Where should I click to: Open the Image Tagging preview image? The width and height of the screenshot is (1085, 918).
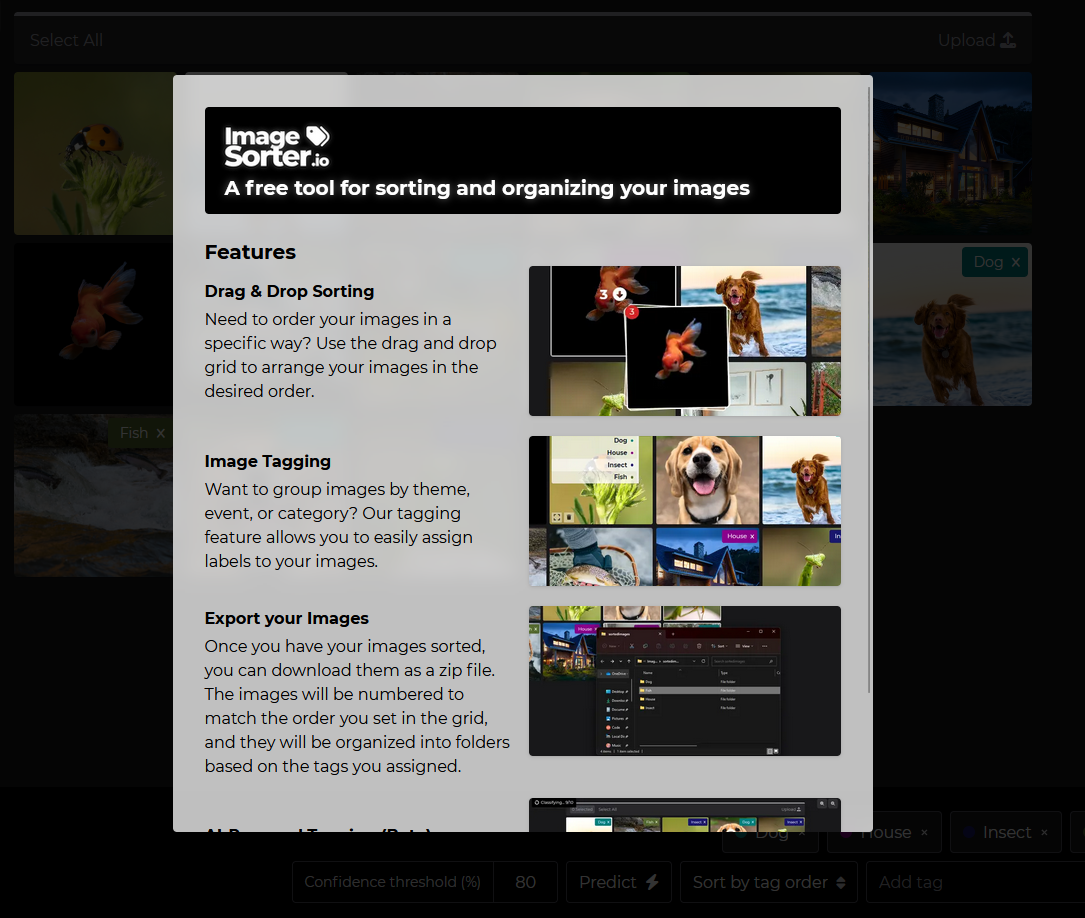tap(684, 511)
